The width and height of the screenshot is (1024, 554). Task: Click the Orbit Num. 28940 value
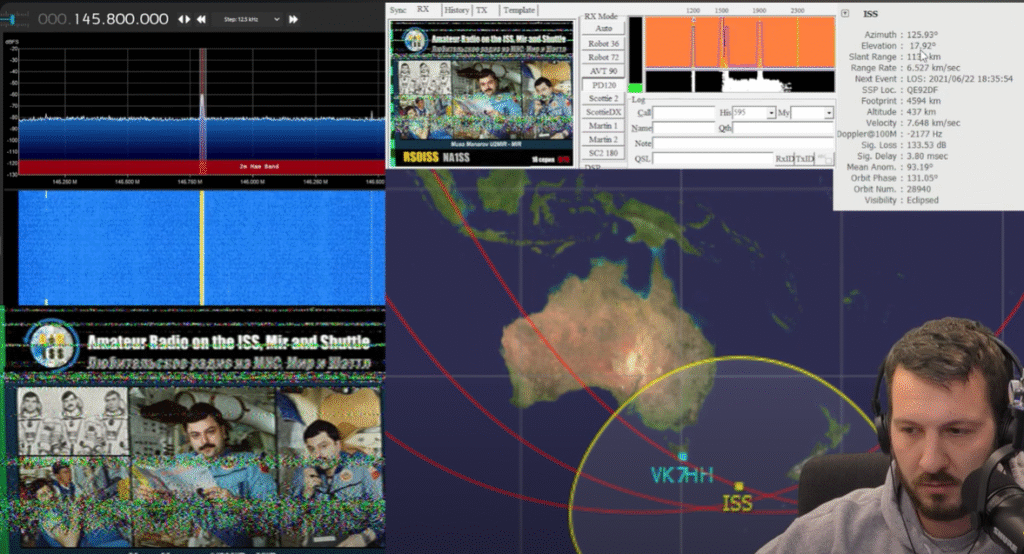pos(919,189)
